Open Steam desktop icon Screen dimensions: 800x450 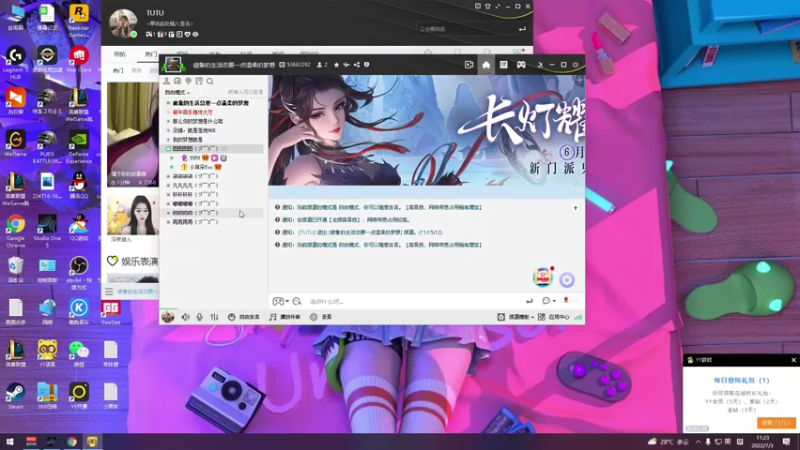point(15,396)
